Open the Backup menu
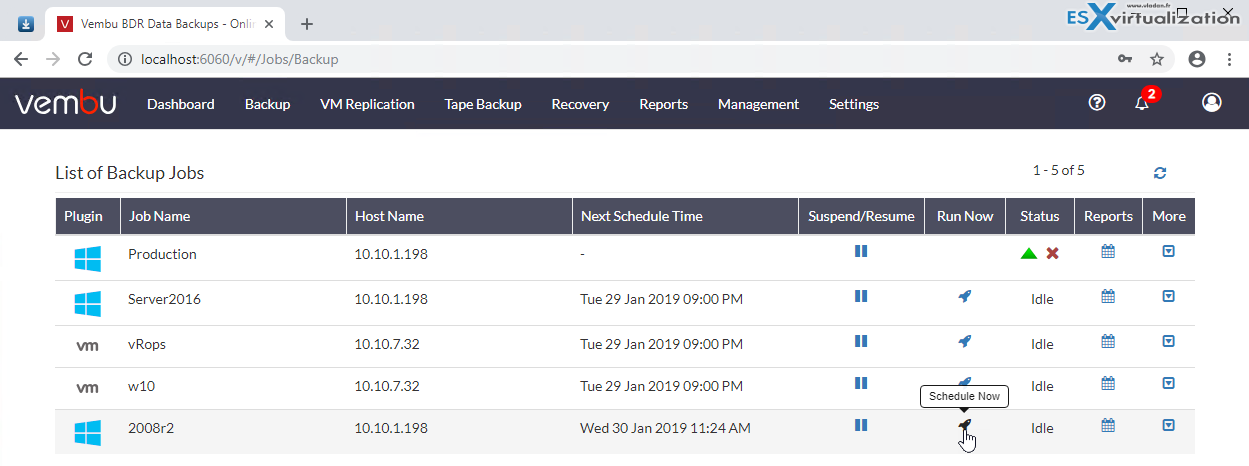The image size is (1249, 466). pos(267,104)
